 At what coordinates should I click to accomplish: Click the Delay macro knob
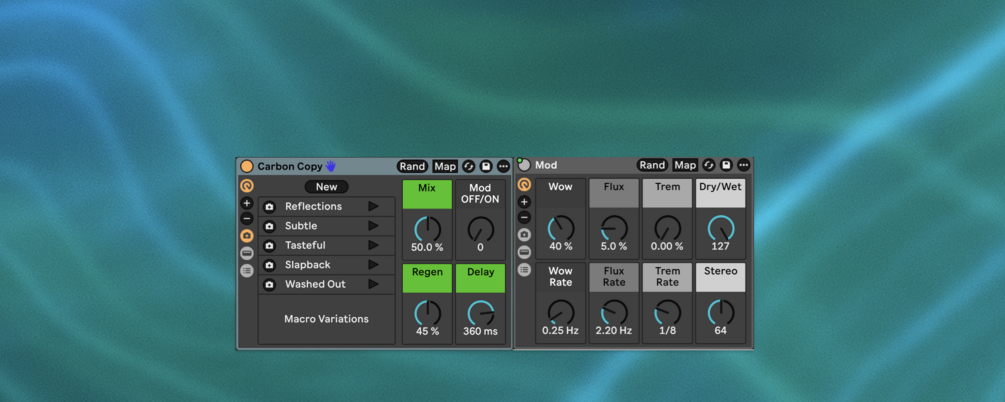click(x=481, y=313)
